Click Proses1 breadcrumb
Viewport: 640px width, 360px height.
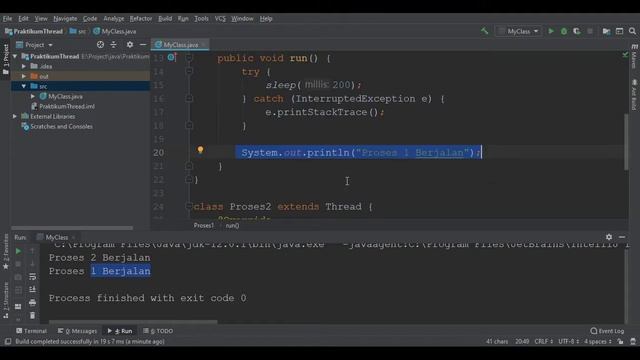pos(203,225)
